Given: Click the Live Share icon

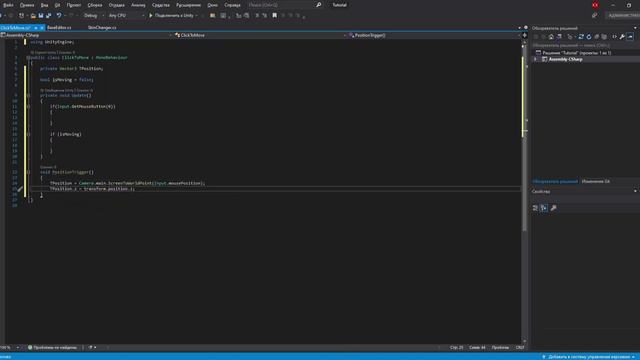Looking at the screenshot, I should point(594,16).
